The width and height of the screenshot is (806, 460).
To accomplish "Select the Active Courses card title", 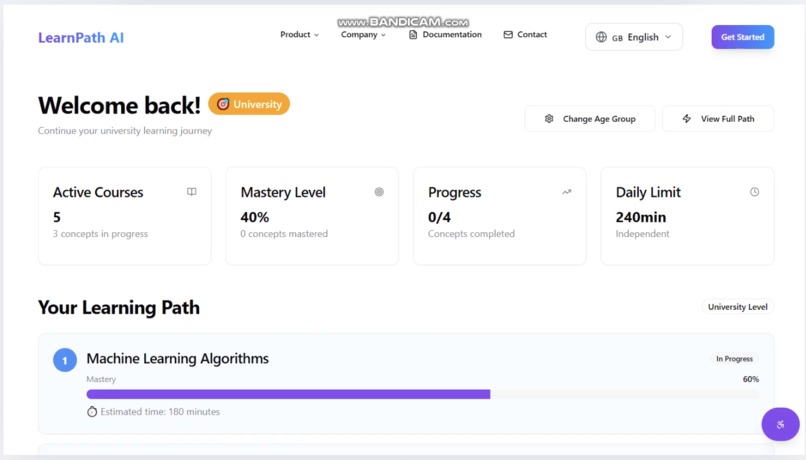I will click(x=98, y=192).
